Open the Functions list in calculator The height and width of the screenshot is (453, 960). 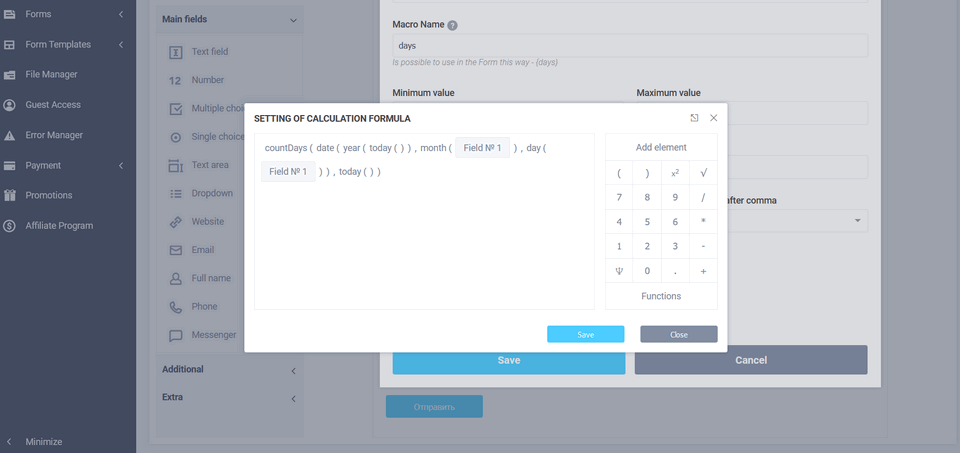(661, 296)
